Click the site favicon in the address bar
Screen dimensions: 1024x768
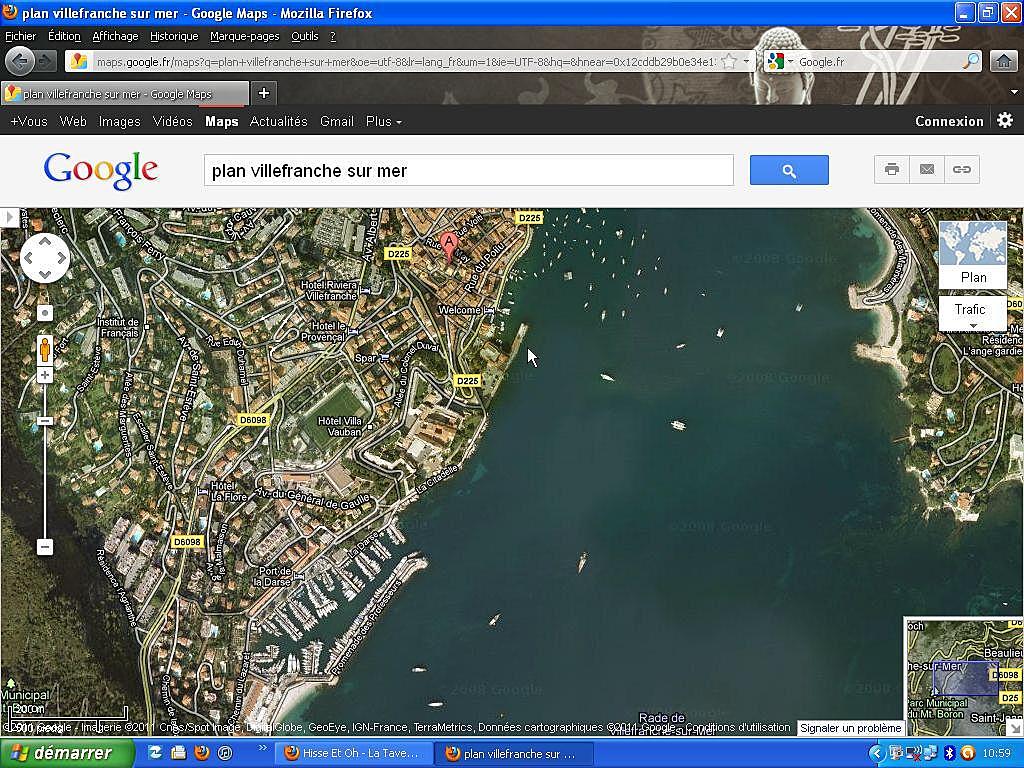click(x=79, y=62)
